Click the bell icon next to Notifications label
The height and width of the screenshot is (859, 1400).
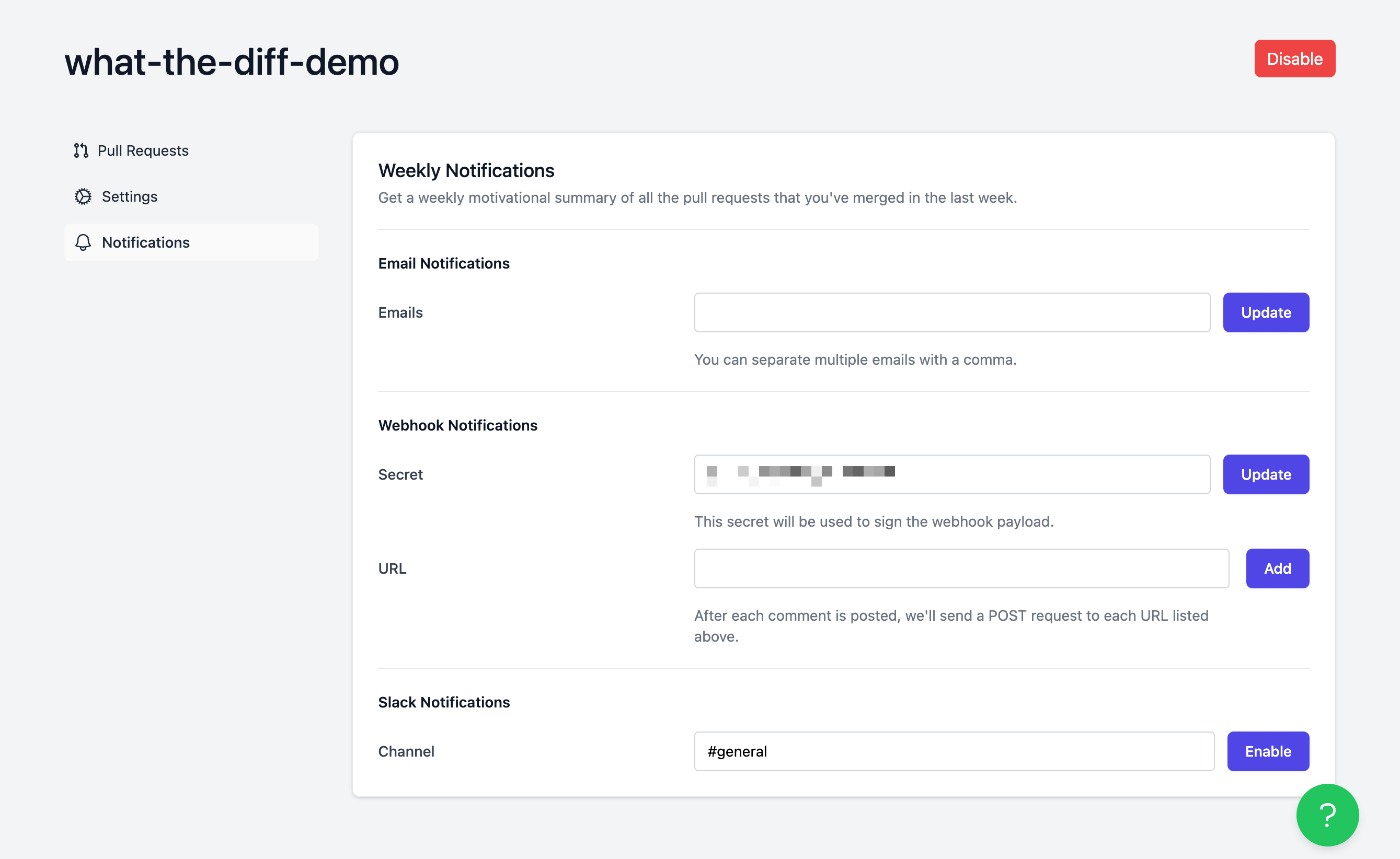tap(84, 242)
